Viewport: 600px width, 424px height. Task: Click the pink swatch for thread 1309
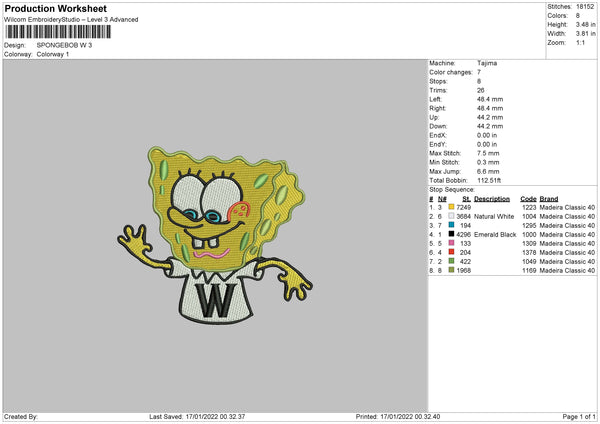[x=452, y=243]
